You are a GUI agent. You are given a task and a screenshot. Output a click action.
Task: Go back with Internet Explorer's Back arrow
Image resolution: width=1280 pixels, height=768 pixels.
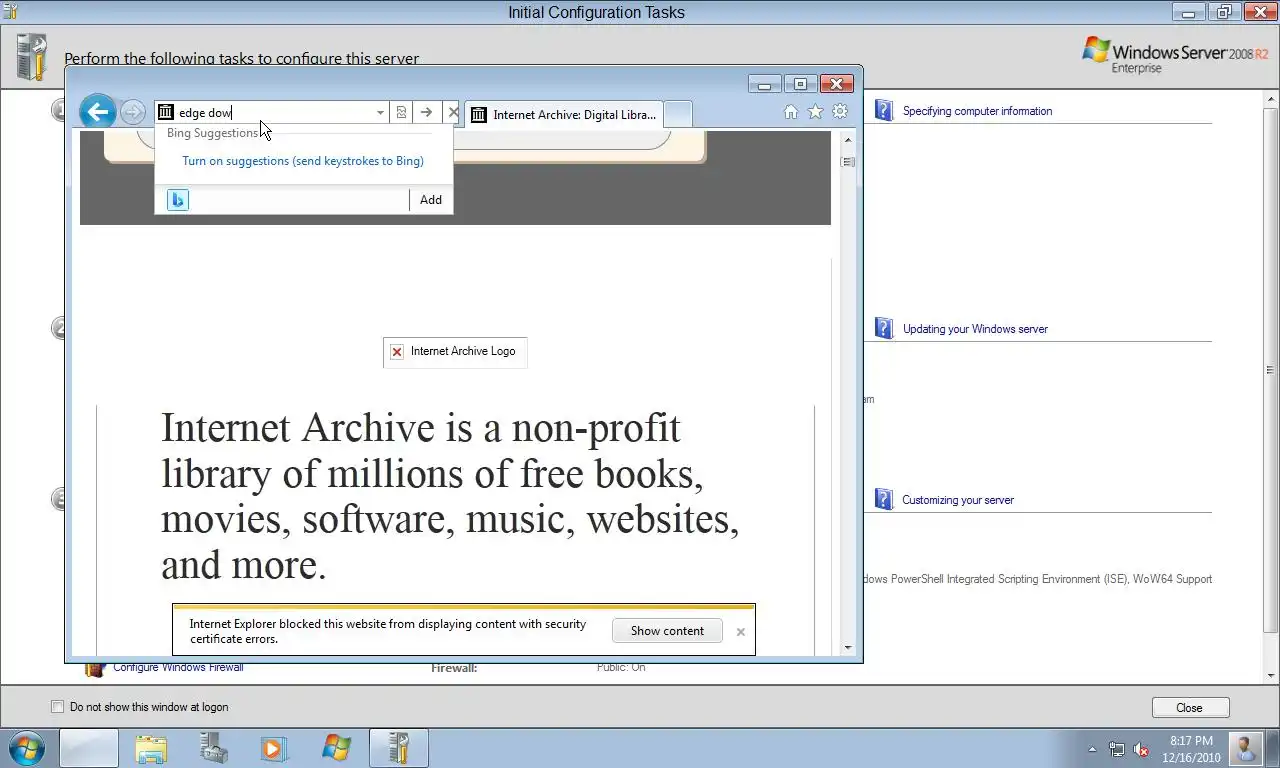click(x=98, y=112)
